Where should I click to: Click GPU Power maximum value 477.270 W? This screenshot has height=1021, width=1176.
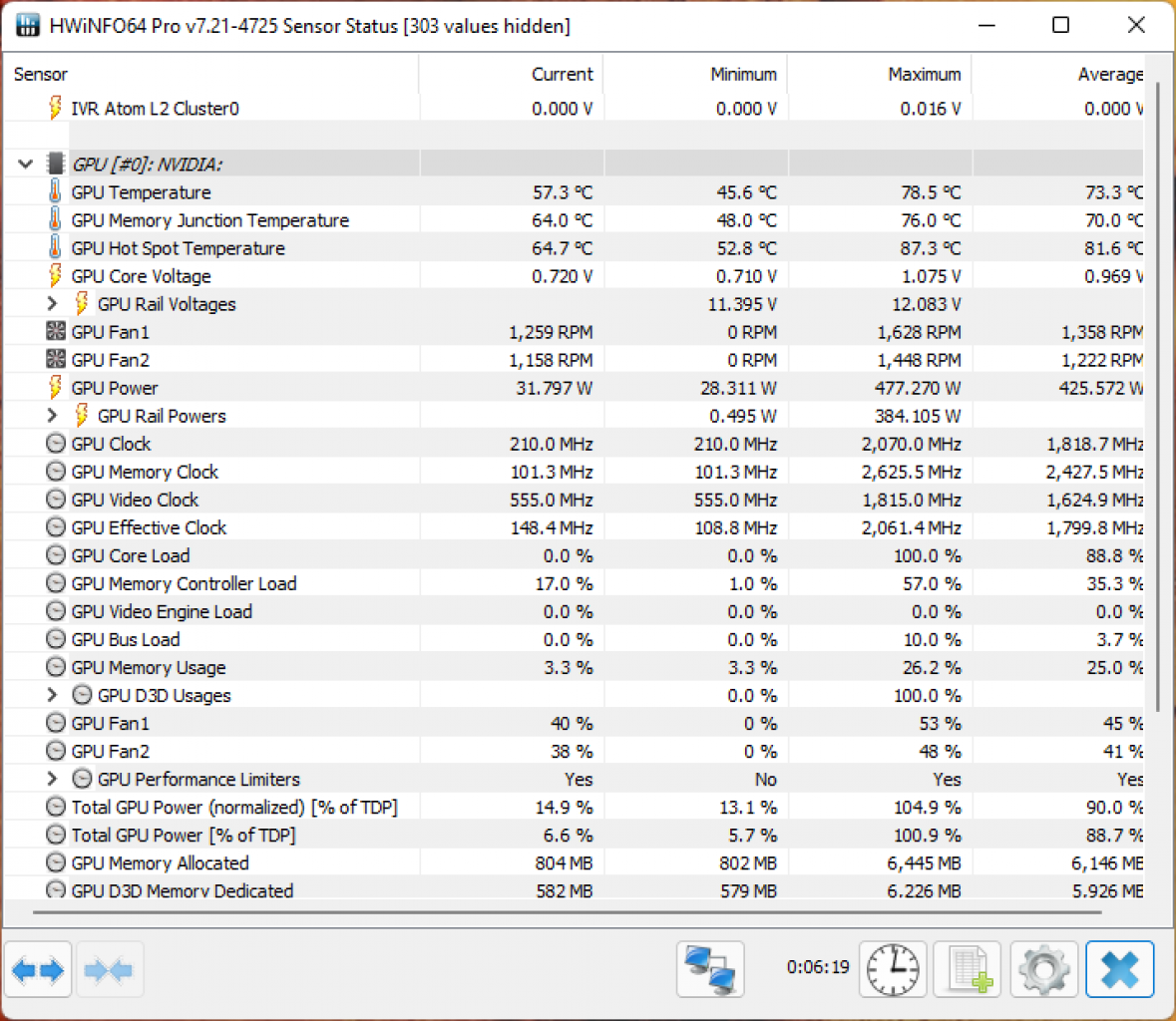click(918, 388)
